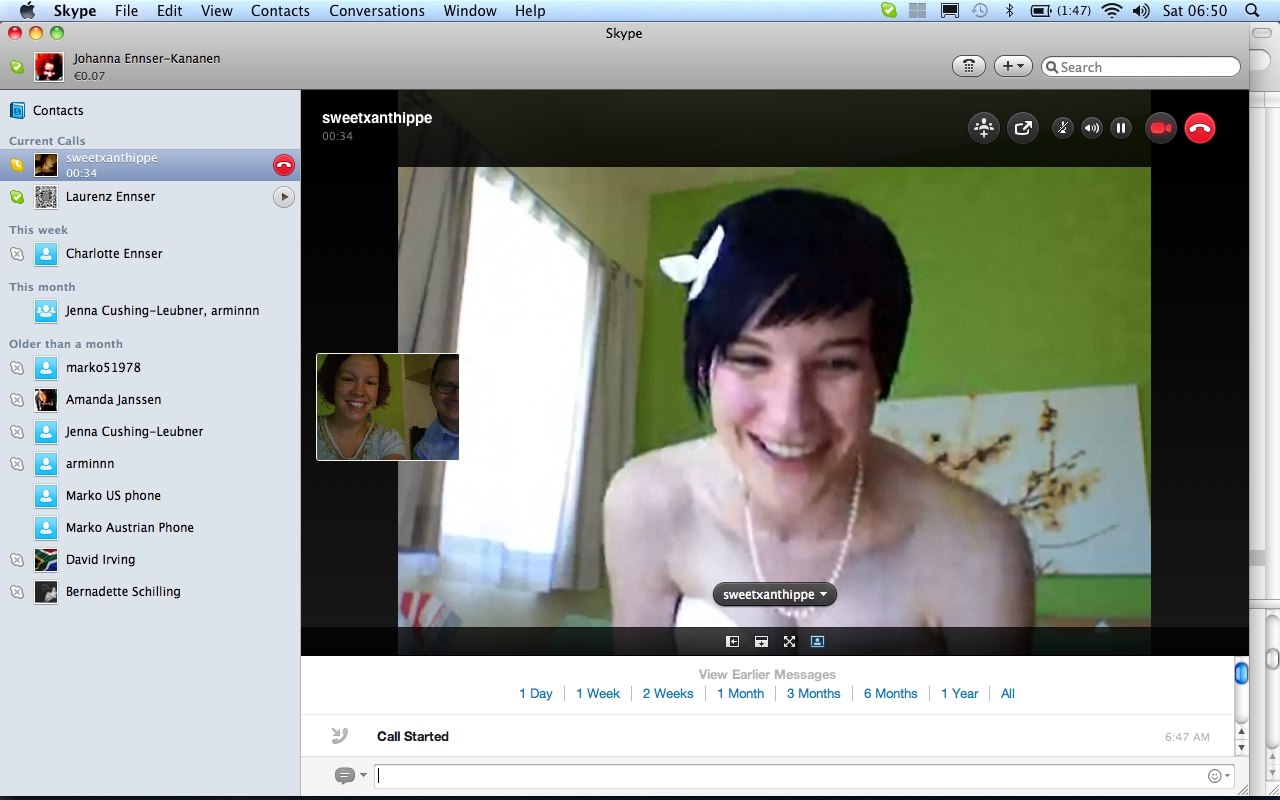Show messages from 2 Weeks
Image resolution: width=1280 pixels, height=800 pixels.
668,694
